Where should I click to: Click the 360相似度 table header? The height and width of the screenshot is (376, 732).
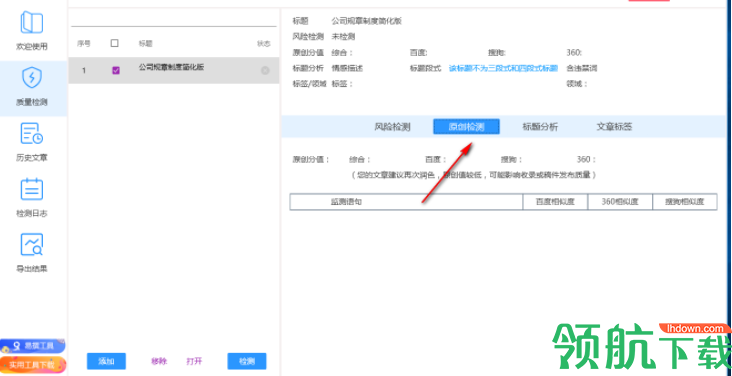(x=620, y=202)
